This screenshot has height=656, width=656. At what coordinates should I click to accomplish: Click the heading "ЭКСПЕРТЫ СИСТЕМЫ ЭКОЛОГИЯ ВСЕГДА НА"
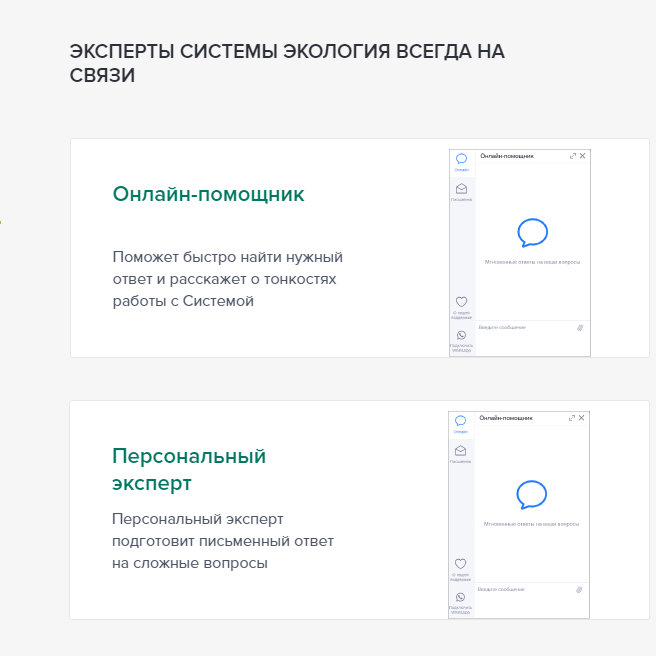pyautogui.click(x=287, y=51)
